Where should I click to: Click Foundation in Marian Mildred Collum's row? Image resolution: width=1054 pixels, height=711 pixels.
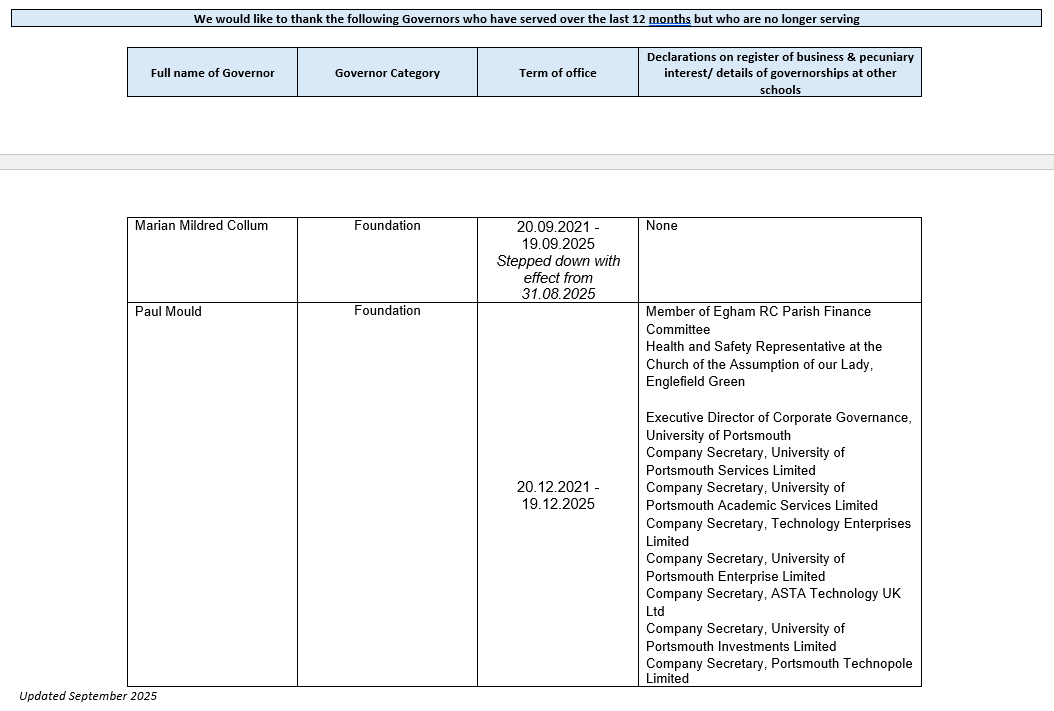point(387,226)
